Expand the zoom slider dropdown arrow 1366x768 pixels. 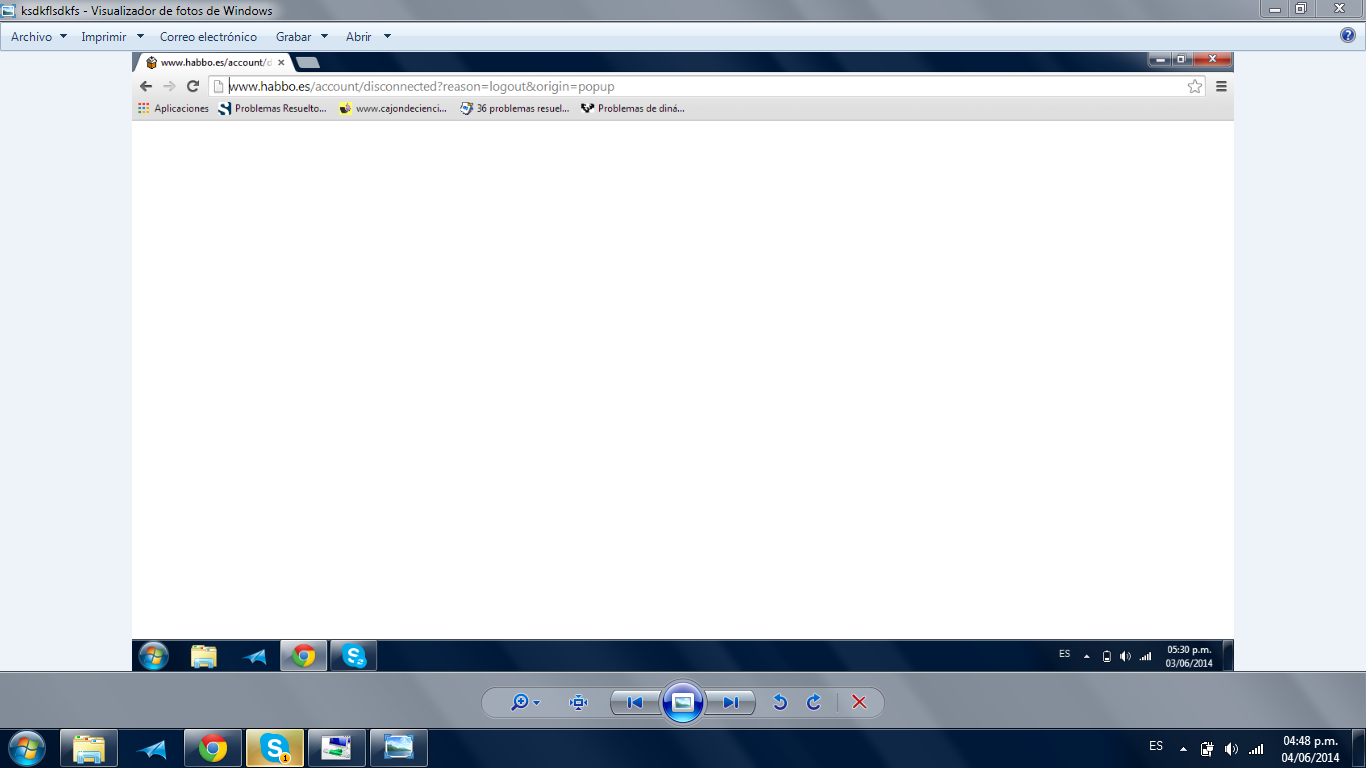(537, 703)
